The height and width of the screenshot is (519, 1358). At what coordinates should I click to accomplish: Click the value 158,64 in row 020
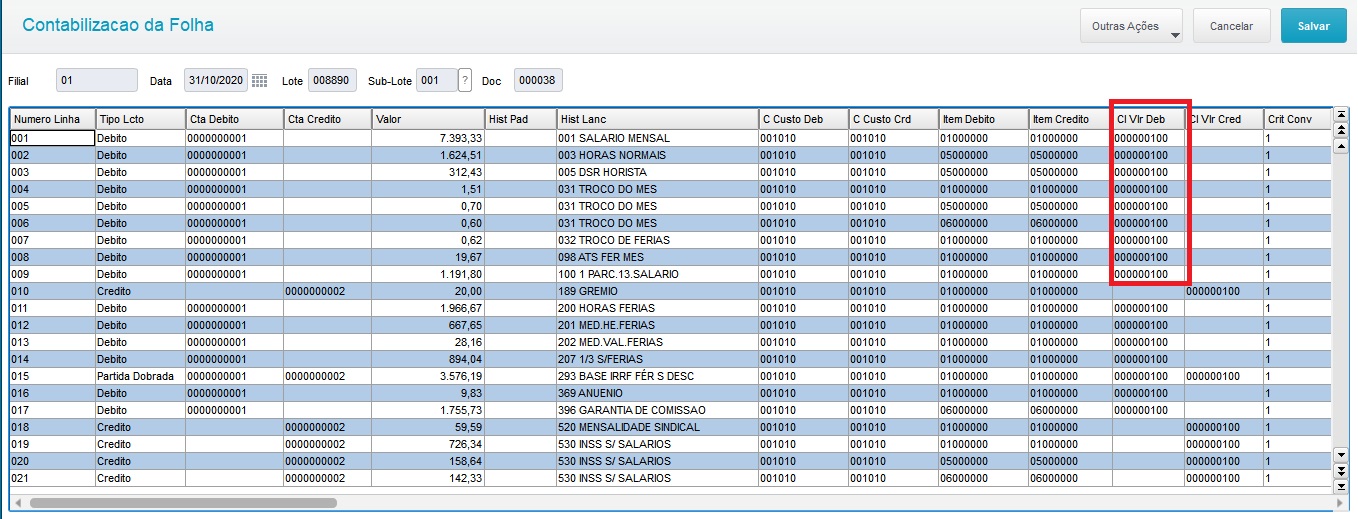[x=429, y=461]
